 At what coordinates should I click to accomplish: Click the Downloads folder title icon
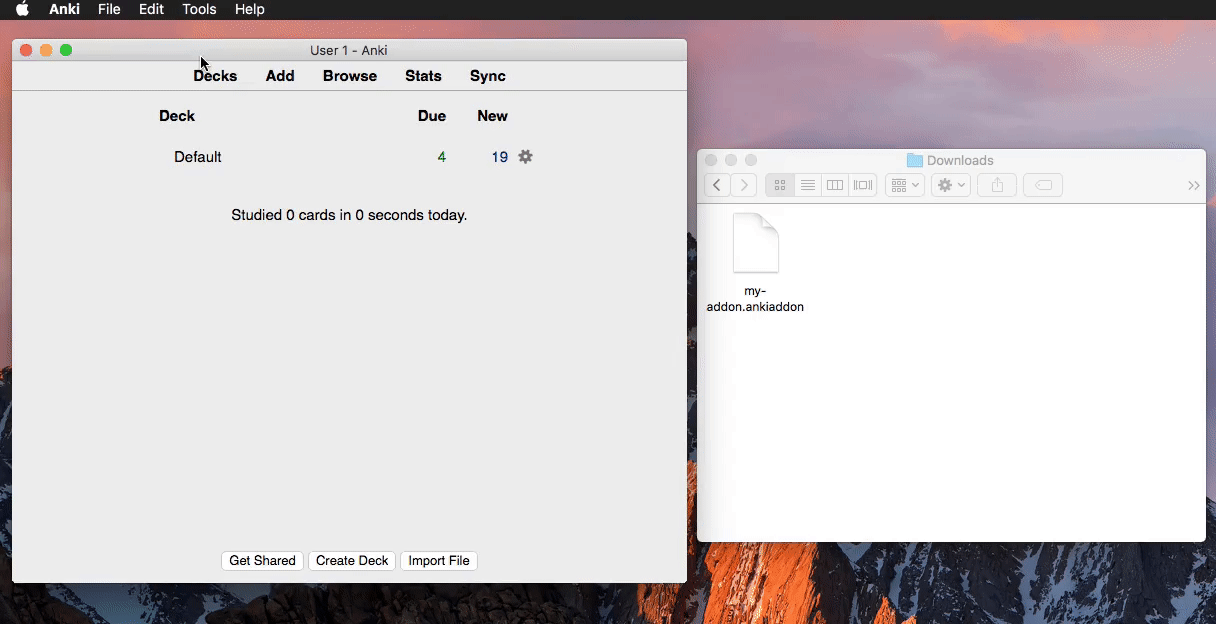click(914, 160)
